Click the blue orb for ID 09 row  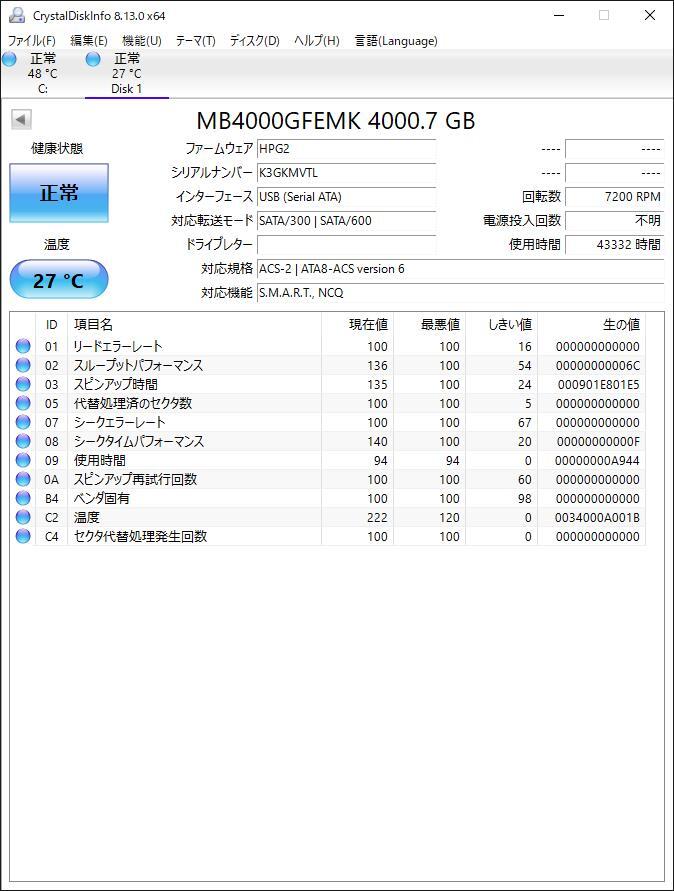(x=23, y=460)
